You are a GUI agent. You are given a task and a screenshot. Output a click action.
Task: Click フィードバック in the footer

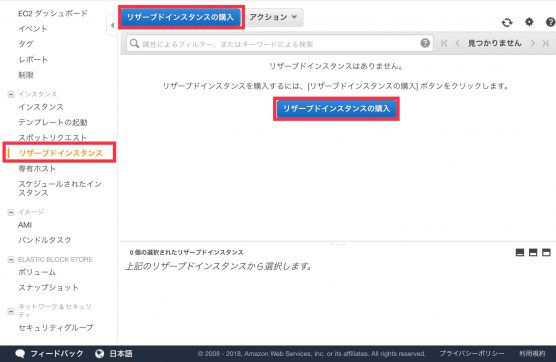[x=57, y=353]
